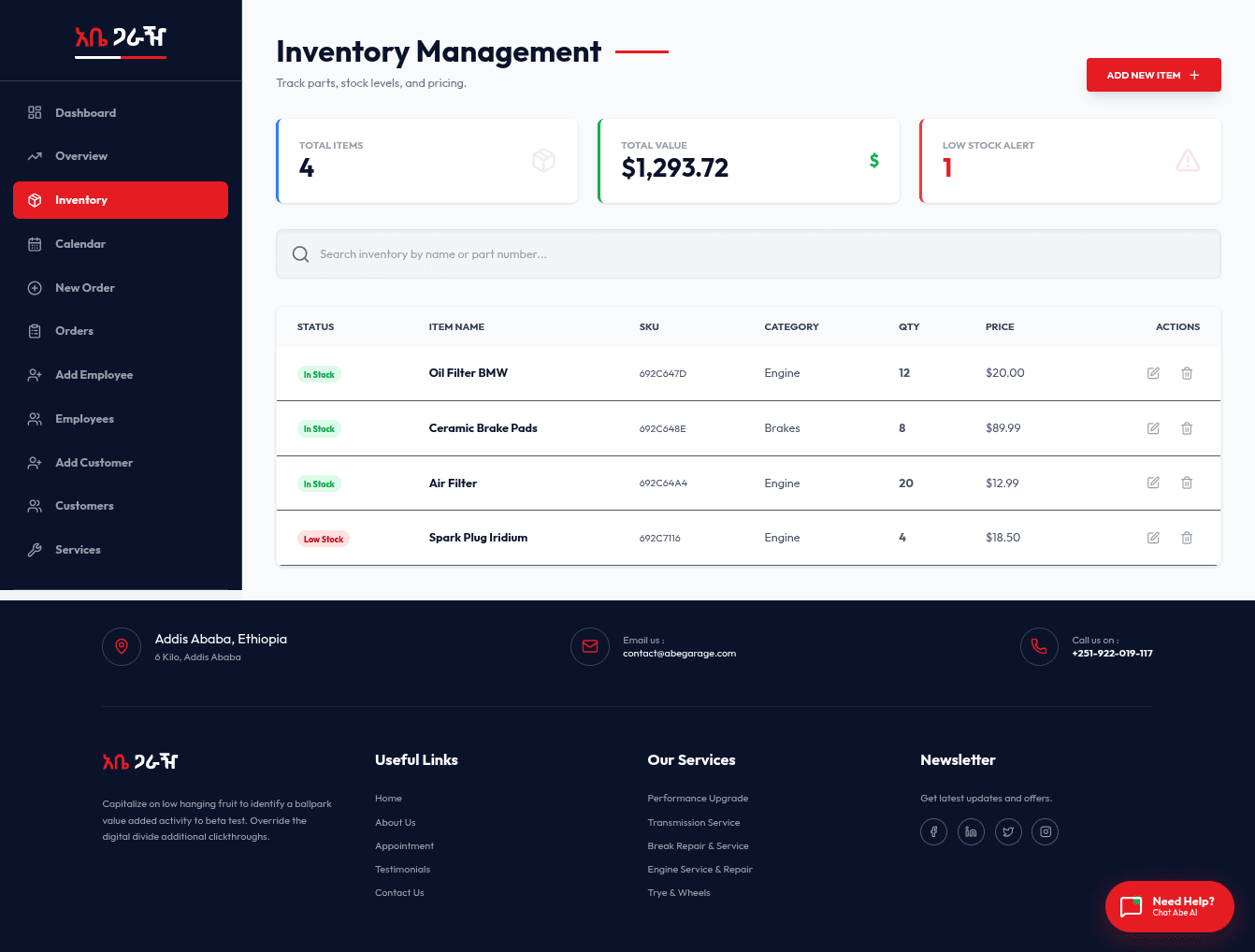Open the Transmission Service footer link
Viewport: 1255px width, 952px height.
(693, 823)
